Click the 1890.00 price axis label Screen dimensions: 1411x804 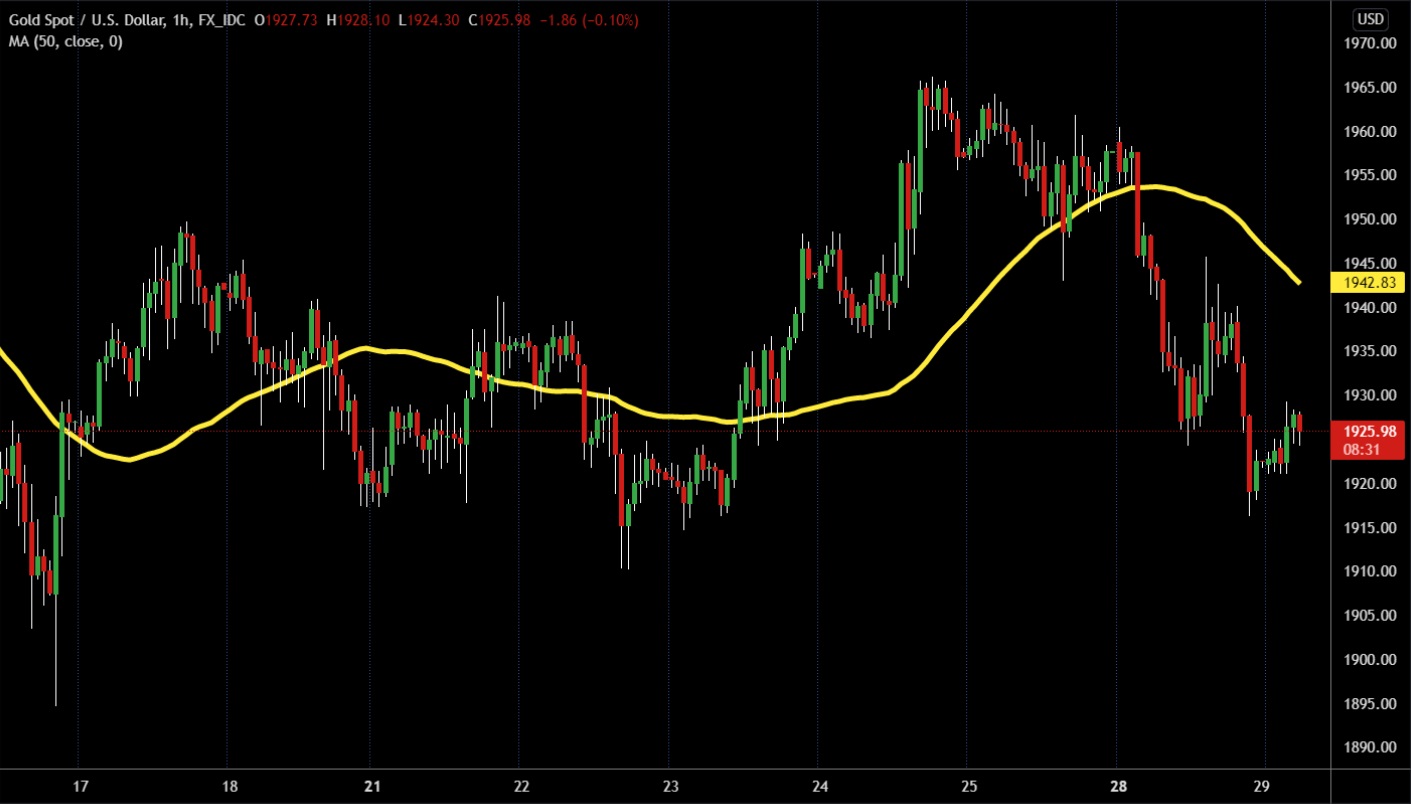1369,747
